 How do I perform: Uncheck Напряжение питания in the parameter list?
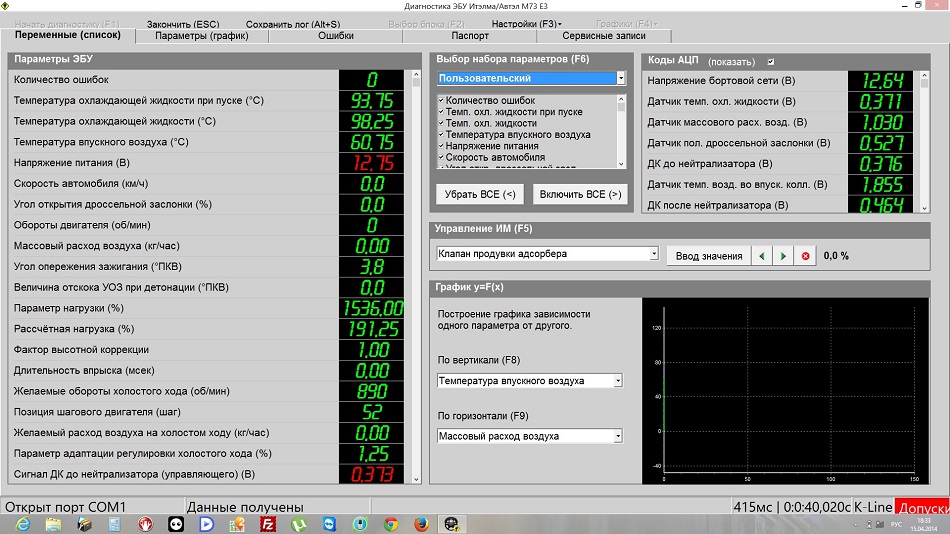pyautogui.click(x=441, y=146)
